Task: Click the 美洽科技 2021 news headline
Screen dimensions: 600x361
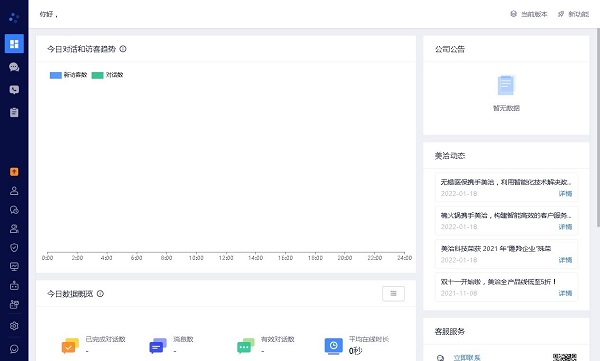Action: point(496,248)
